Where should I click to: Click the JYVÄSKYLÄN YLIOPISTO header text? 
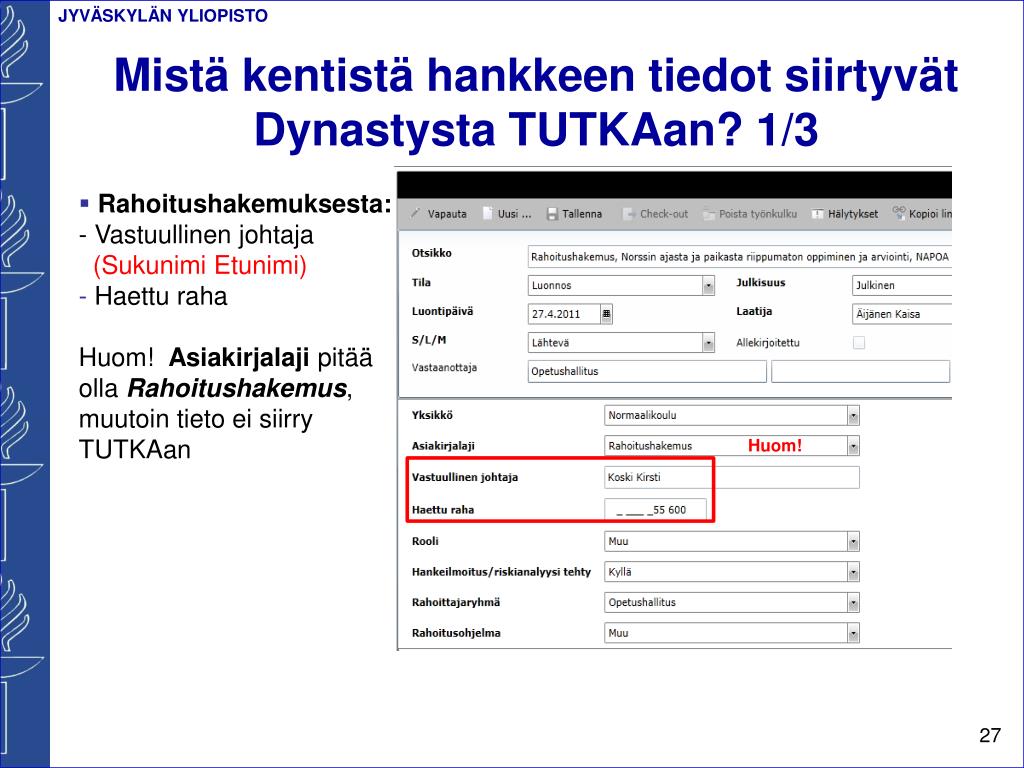163,16
